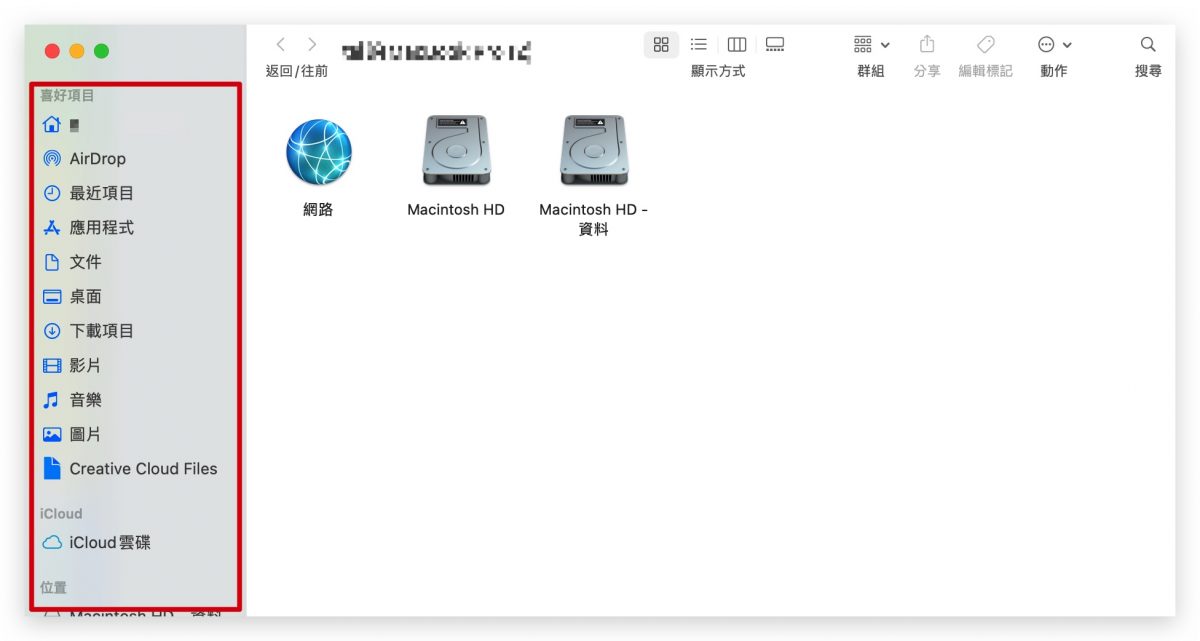1200x641 pixels.
Task: Click the 位置 section header
Action: click(x=53, y=588)
